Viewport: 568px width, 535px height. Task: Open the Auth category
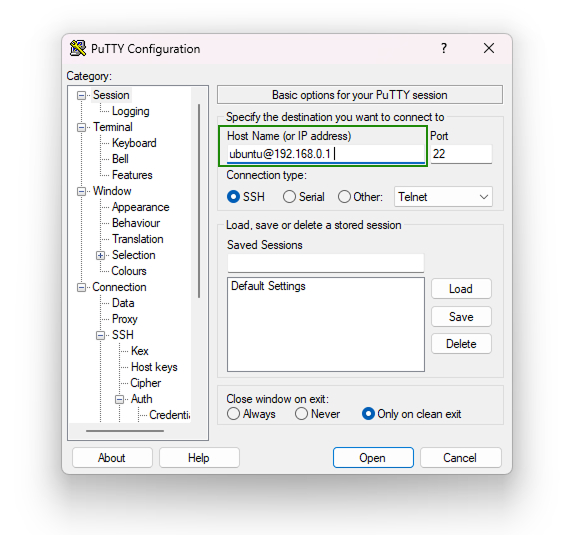pyautogui.click(x=142, y=399)
